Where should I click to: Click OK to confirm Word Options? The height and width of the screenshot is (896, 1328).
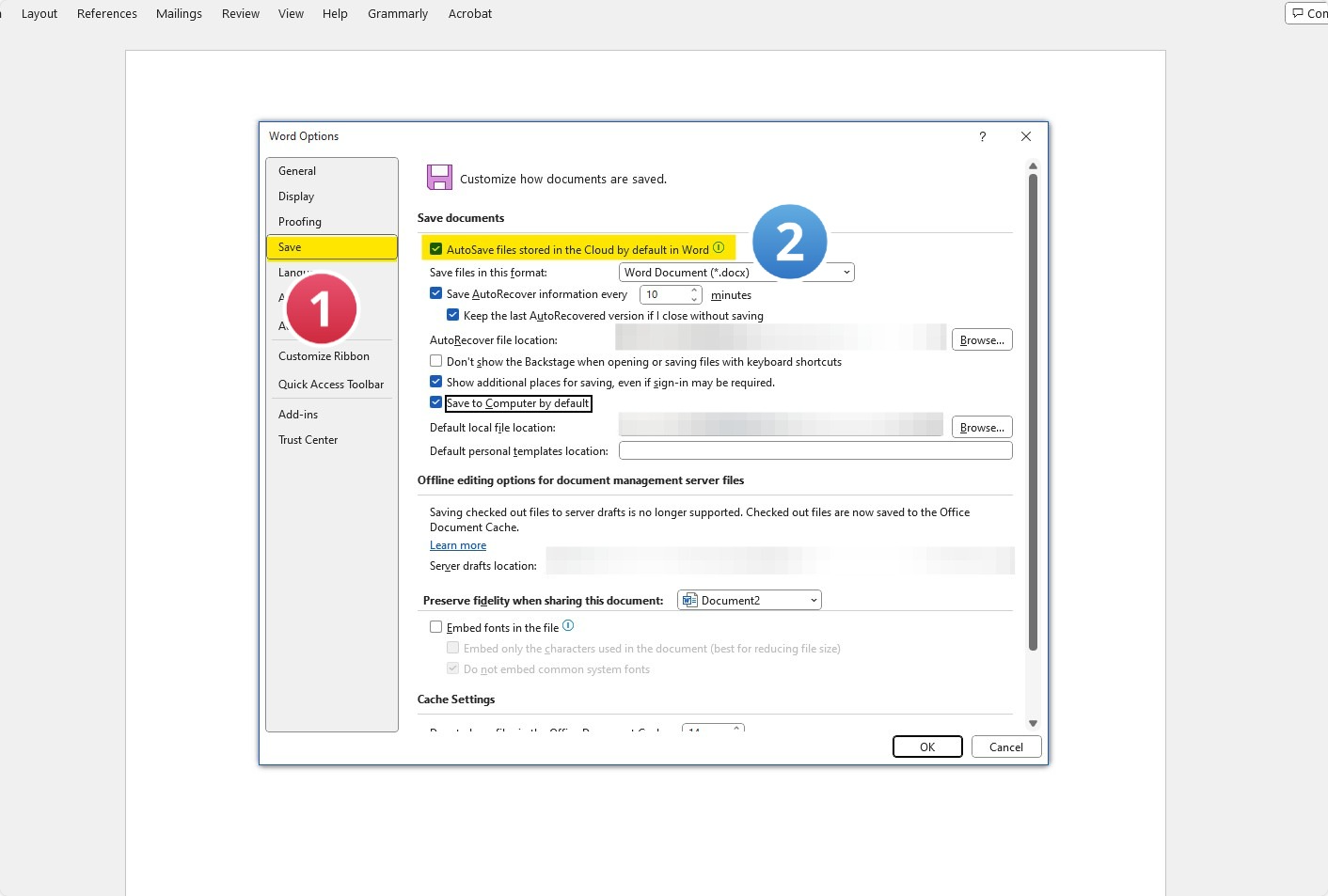[x=927, y=747]
